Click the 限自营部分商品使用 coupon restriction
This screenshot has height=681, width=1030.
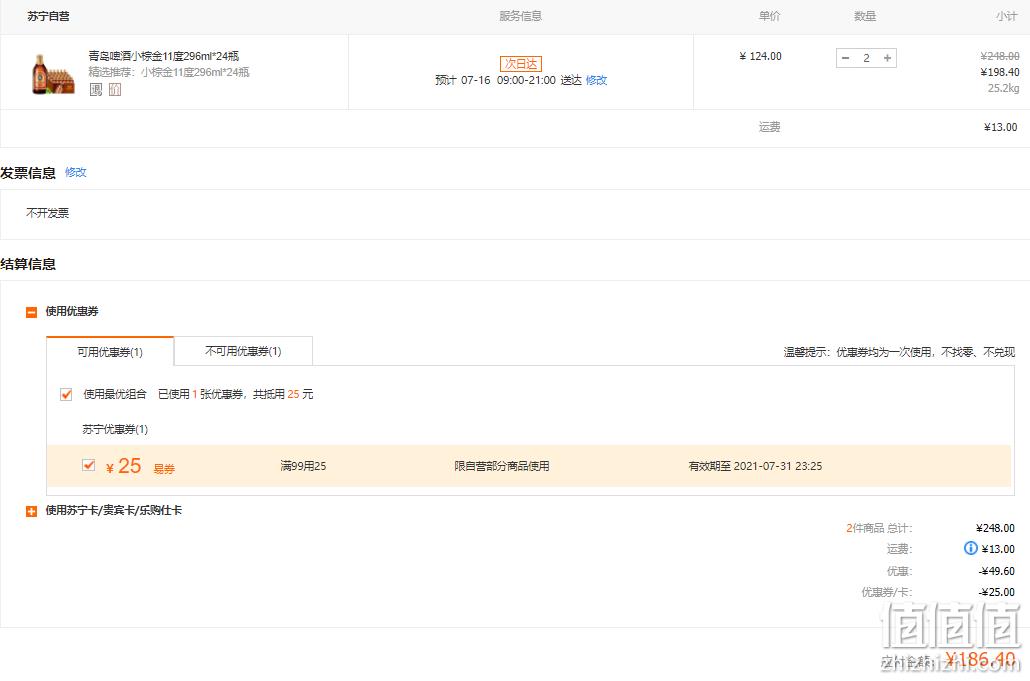[x=502, y=466]
